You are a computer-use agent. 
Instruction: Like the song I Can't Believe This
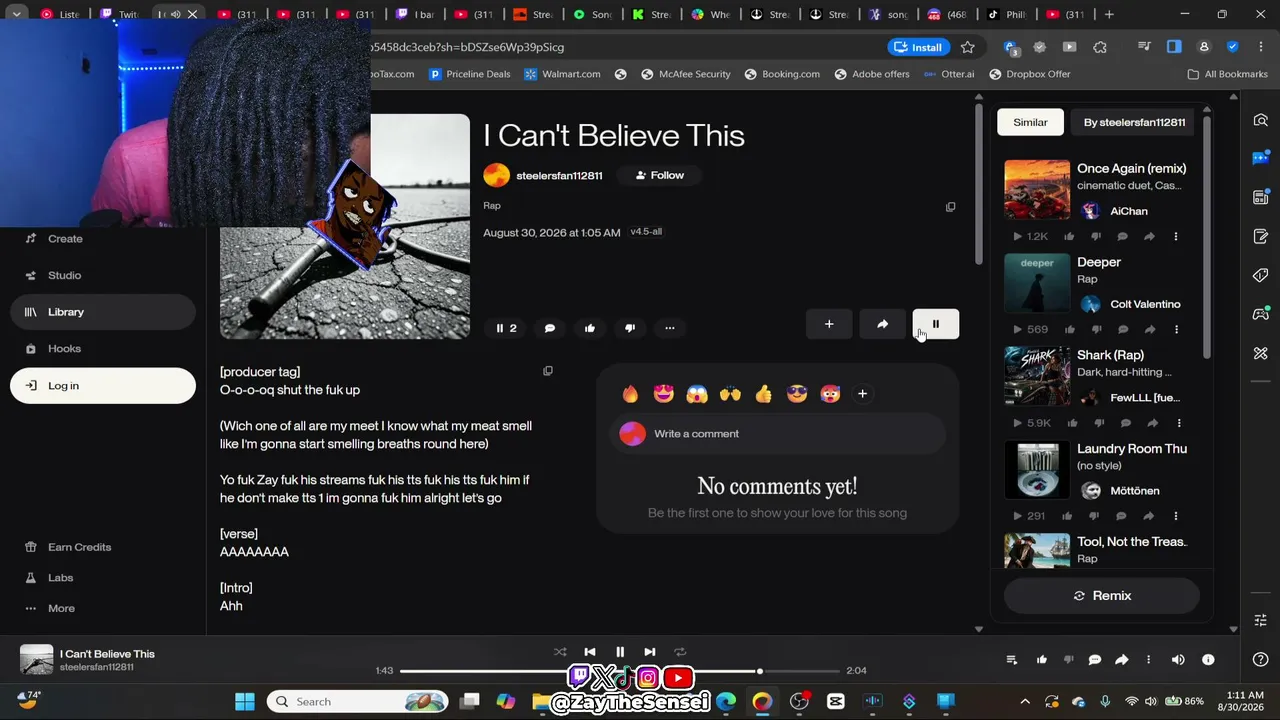[x=590, y=328]
